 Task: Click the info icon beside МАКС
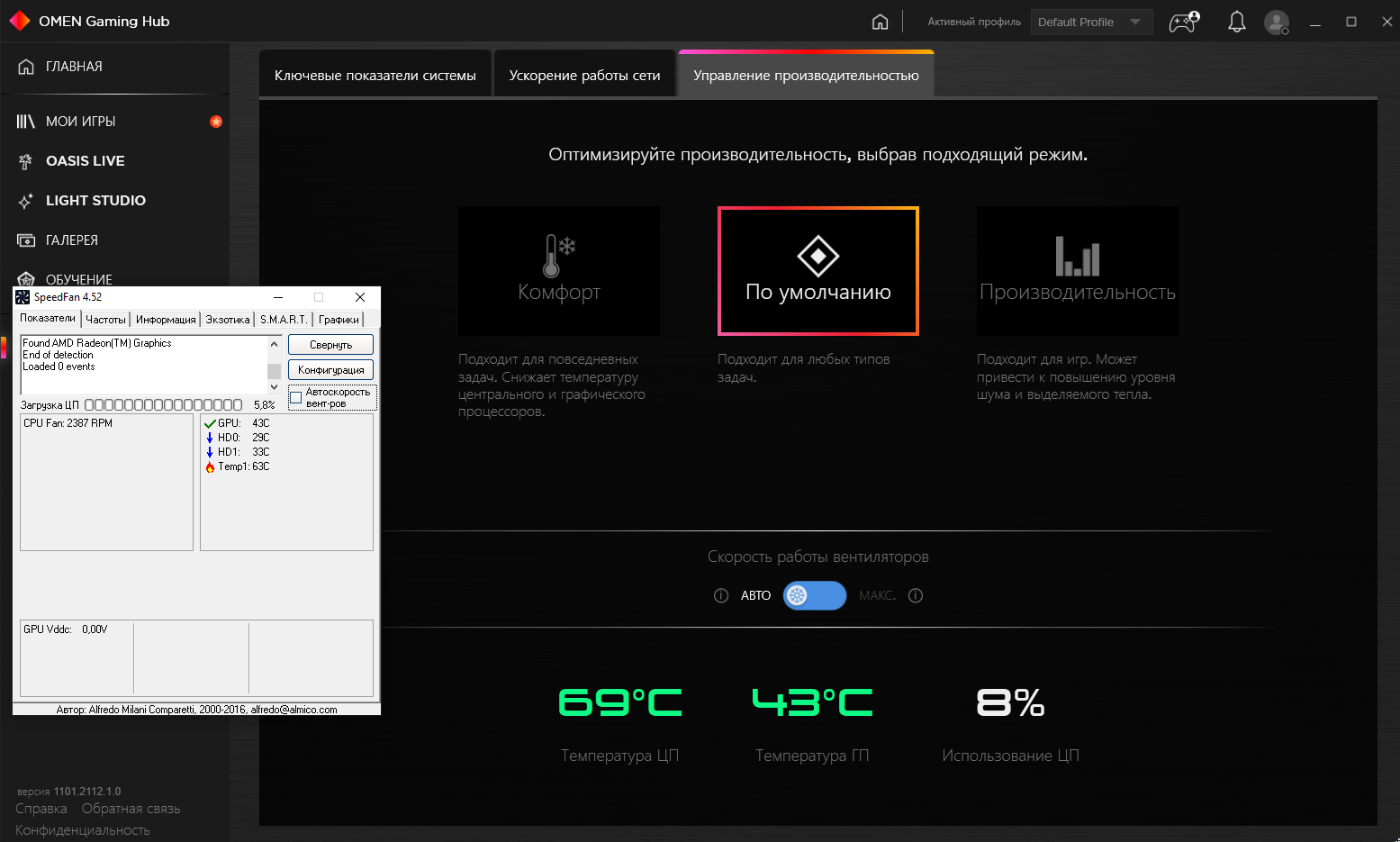pos(915,595)
